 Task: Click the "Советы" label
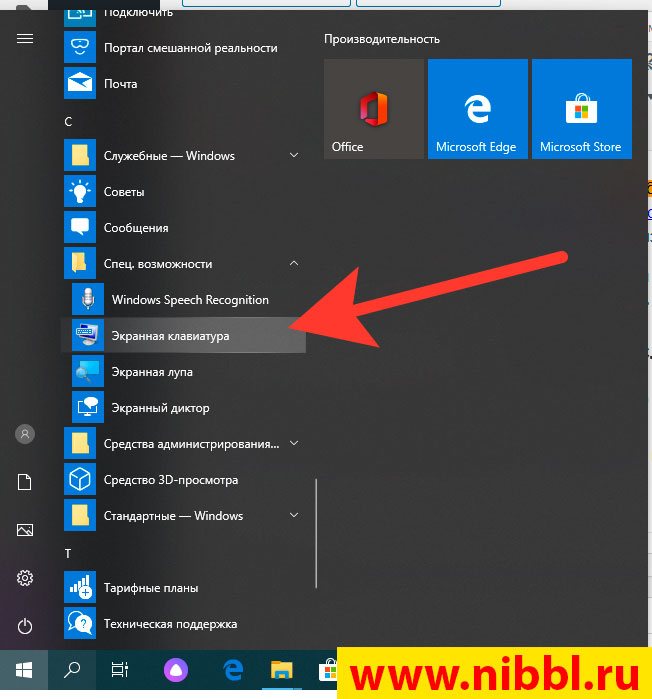pos(124,192)
